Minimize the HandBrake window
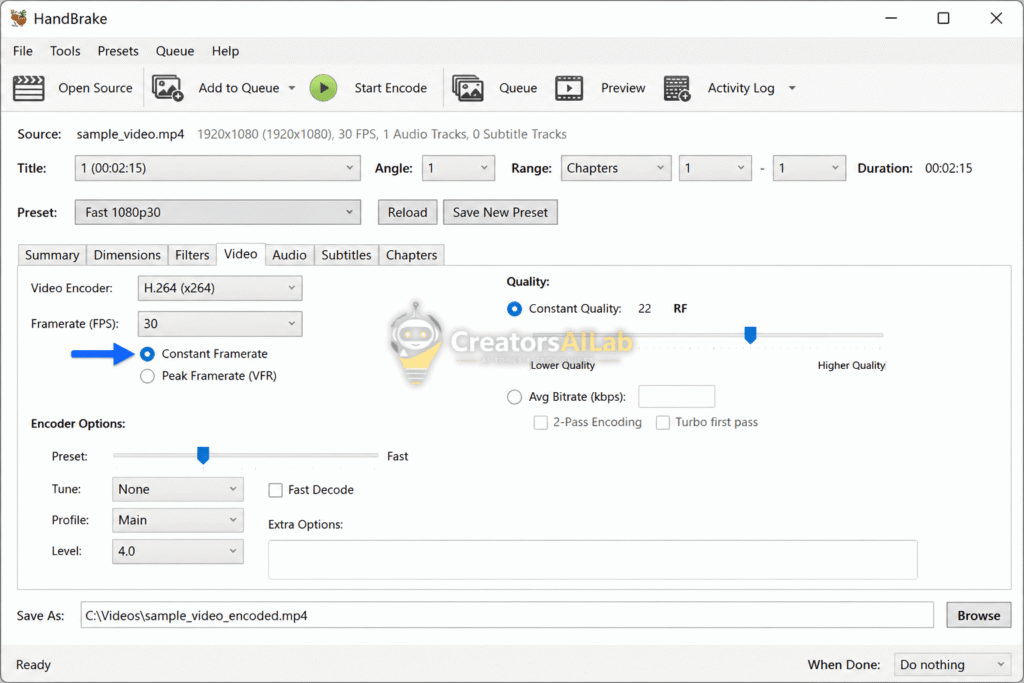 coord(891,18)
